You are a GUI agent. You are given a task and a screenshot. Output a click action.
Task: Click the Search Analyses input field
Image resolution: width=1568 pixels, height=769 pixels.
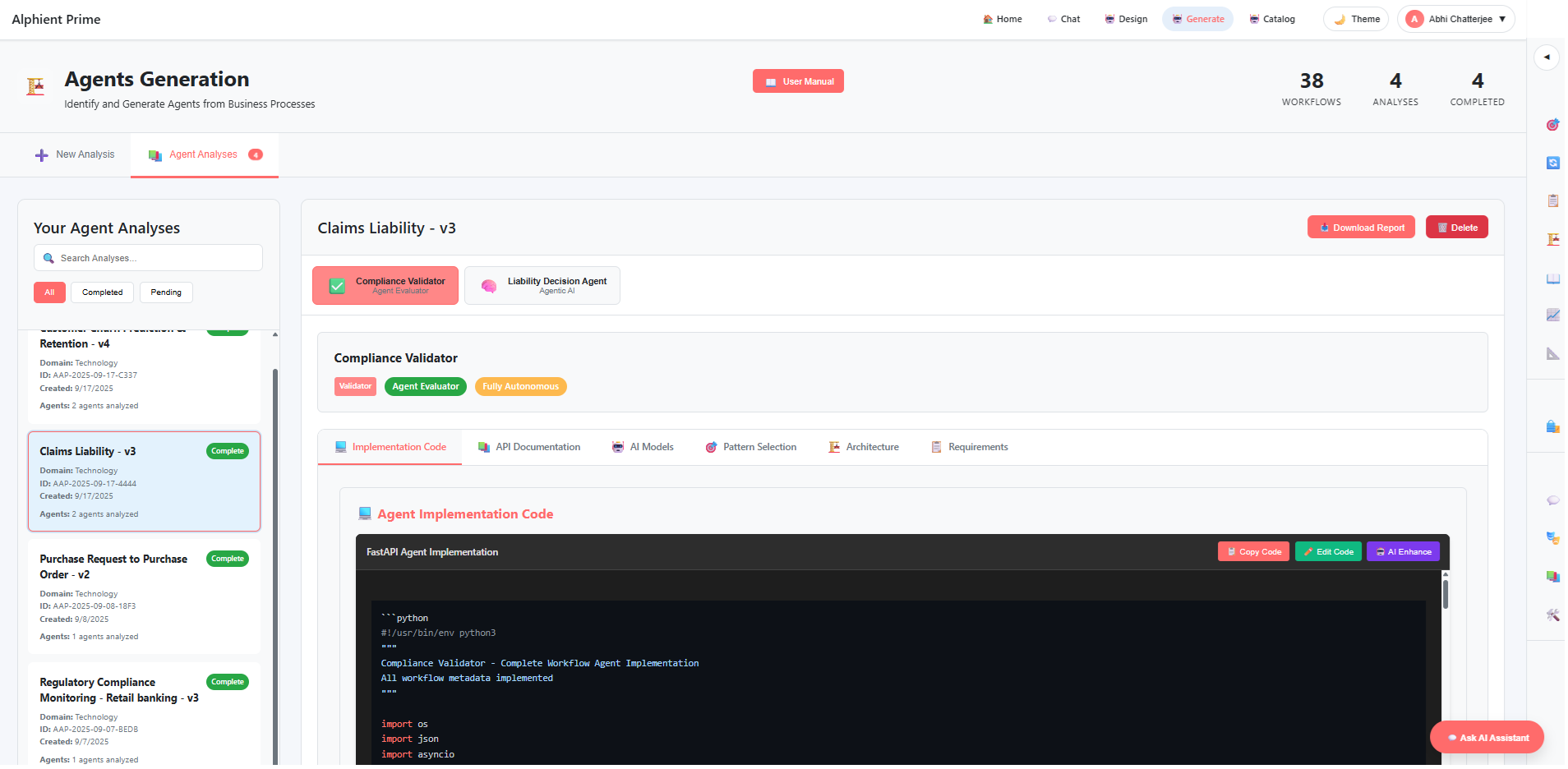(x=148, y=258)
